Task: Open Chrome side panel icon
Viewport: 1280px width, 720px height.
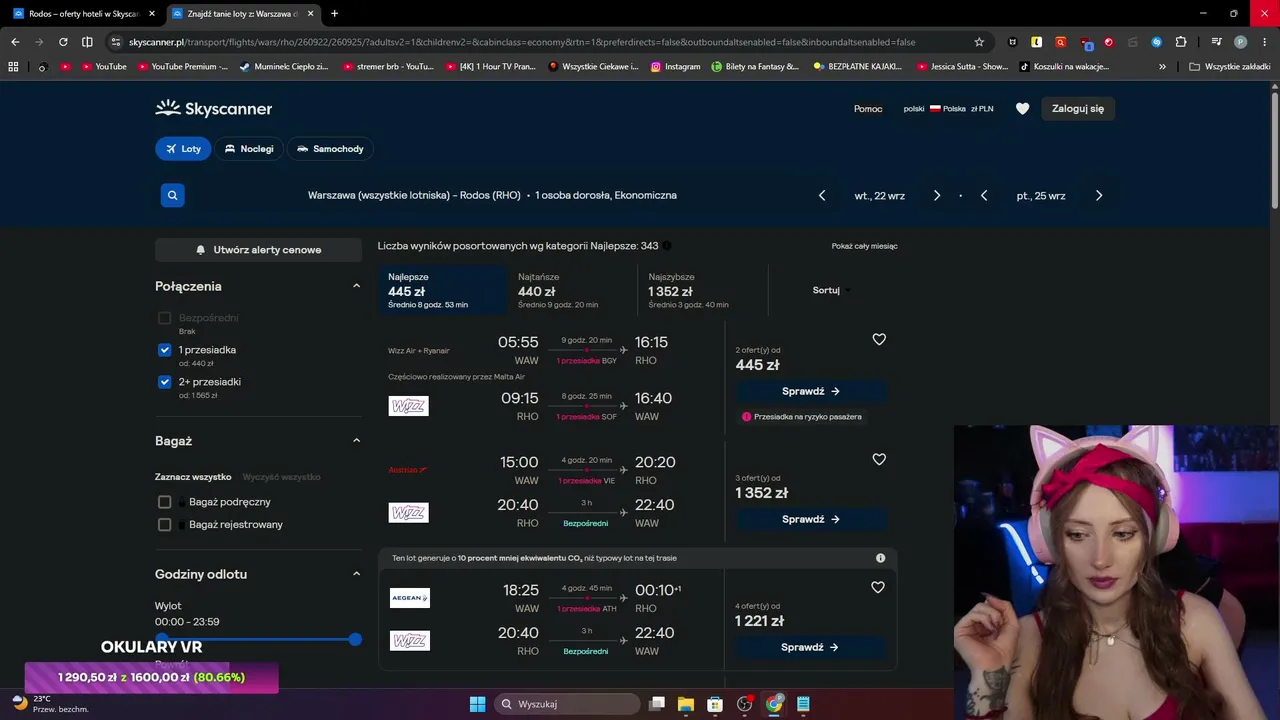Action: [87, 42]
